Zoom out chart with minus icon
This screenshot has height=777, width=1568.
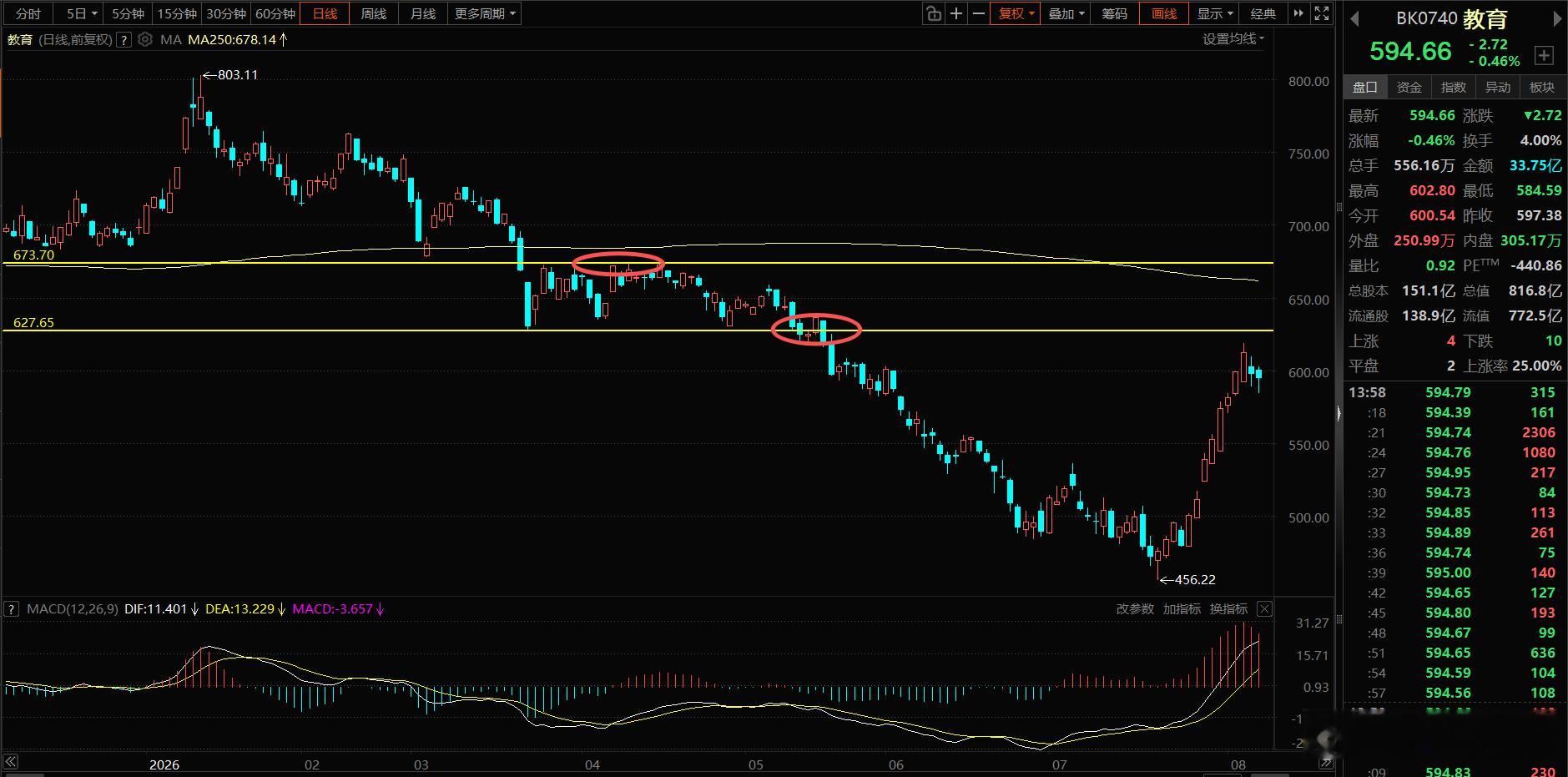pos(979,13)
